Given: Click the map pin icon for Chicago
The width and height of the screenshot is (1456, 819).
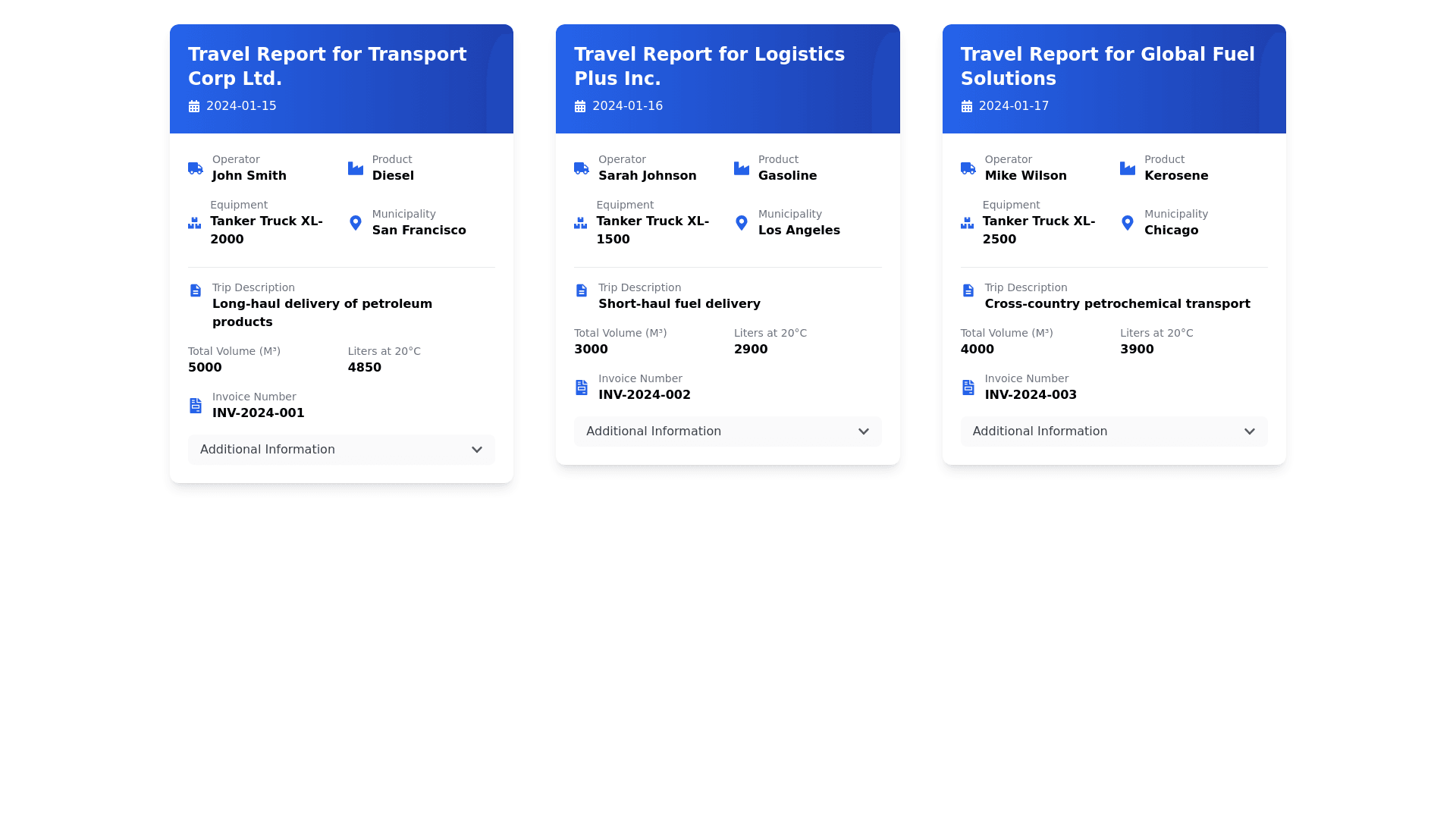Looking at the screenshot, I should click(1127, 223).
